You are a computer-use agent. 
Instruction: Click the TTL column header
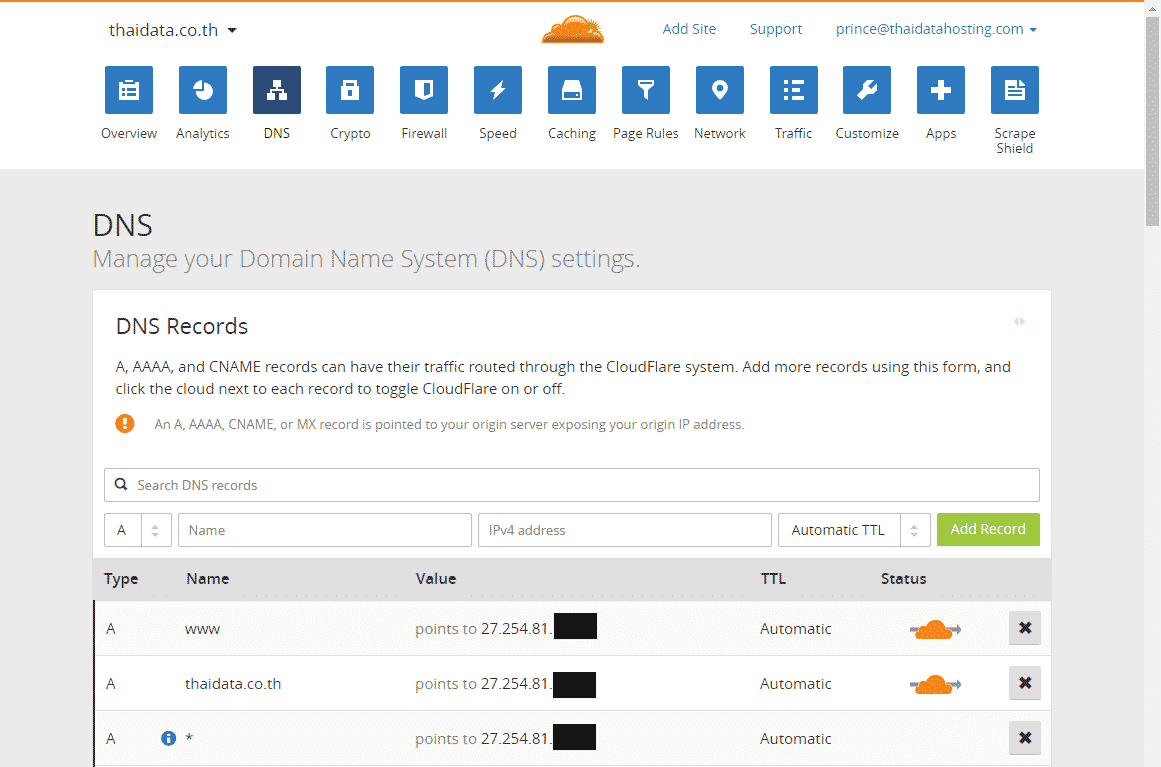(773, 579)
